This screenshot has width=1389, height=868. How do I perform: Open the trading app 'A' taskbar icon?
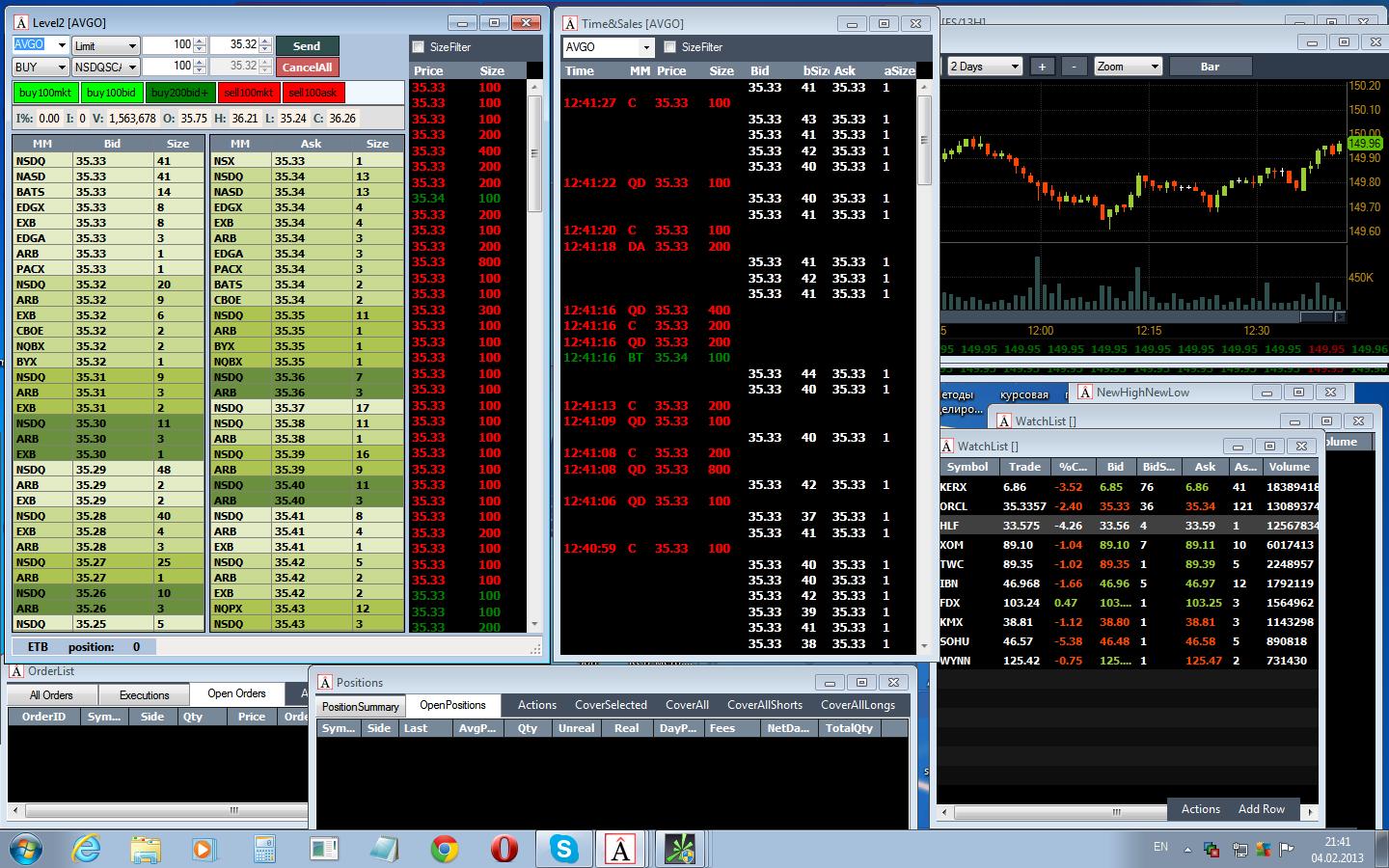[620, 849]
